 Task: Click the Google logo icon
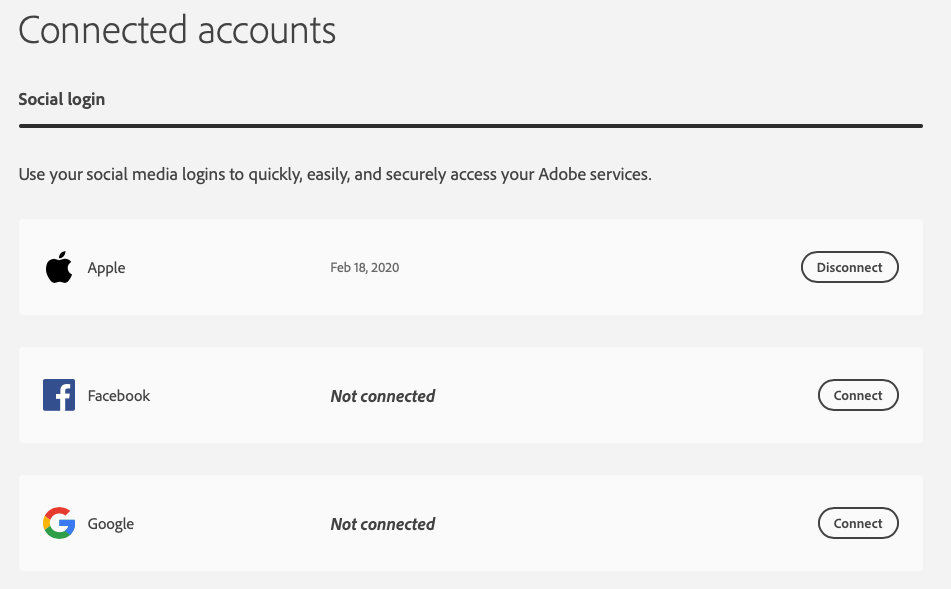click(59, 523)
